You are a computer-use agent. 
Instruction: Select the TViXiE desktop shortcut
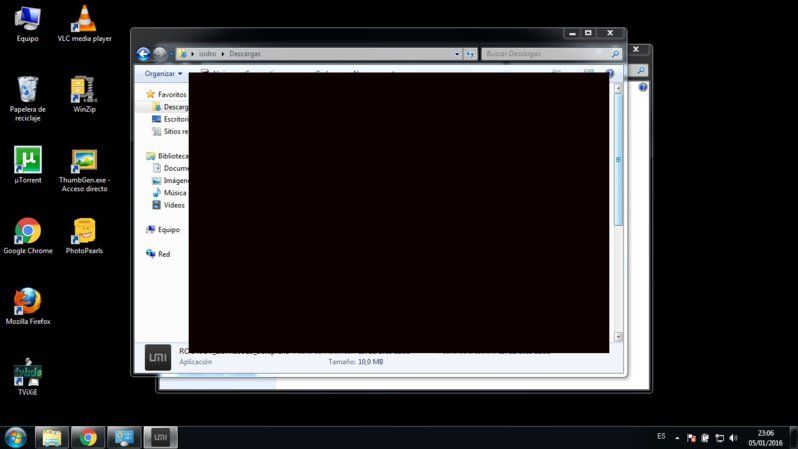tap(27, 377)
